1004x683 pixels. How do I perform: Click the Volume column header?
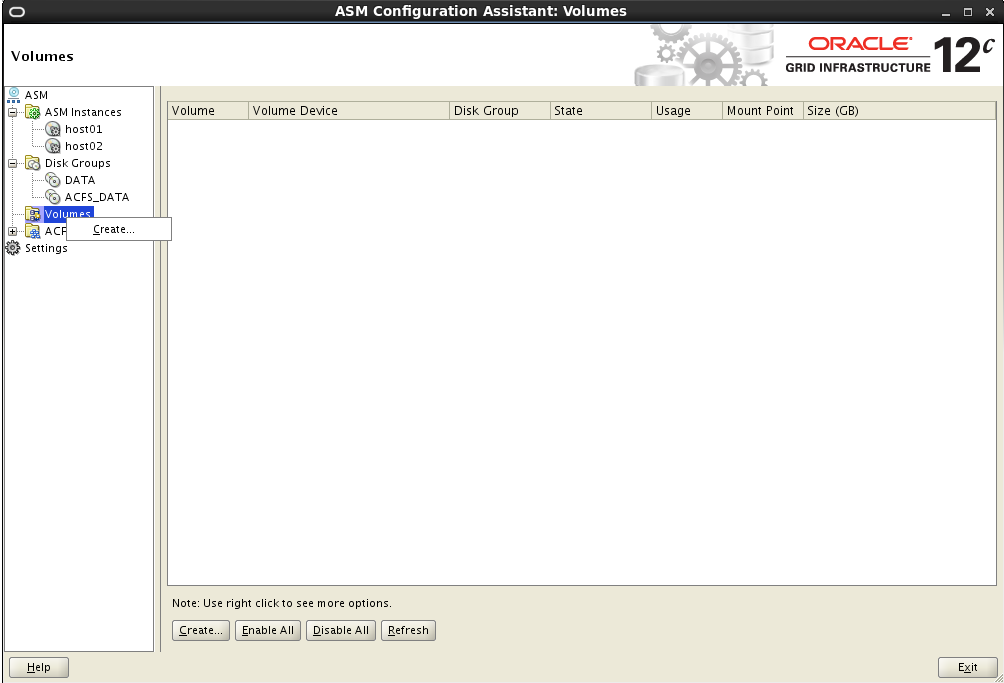point(208,111)
